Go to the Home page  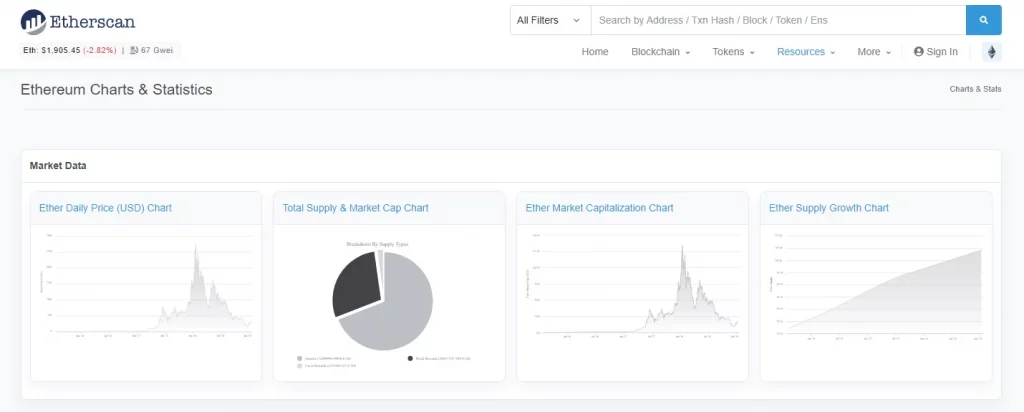[595, 52]
